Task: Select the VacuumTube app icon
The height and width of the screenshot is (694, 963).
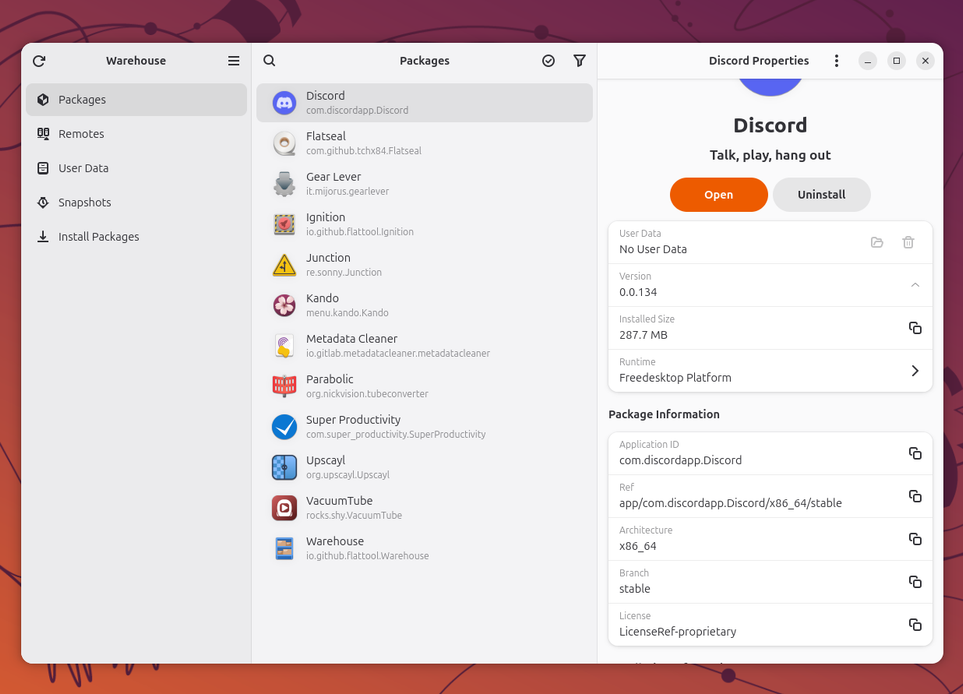Action: [x=284, y=508]
